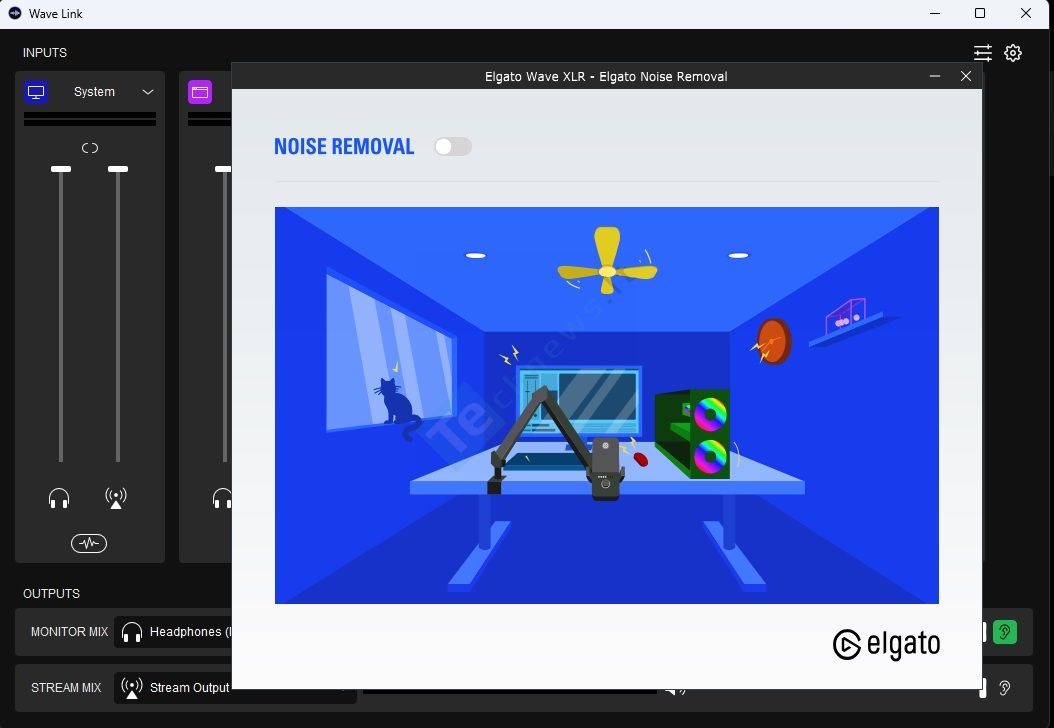
Task: Expand the System input dropdown chevron
Action: [x=148, y=92]
